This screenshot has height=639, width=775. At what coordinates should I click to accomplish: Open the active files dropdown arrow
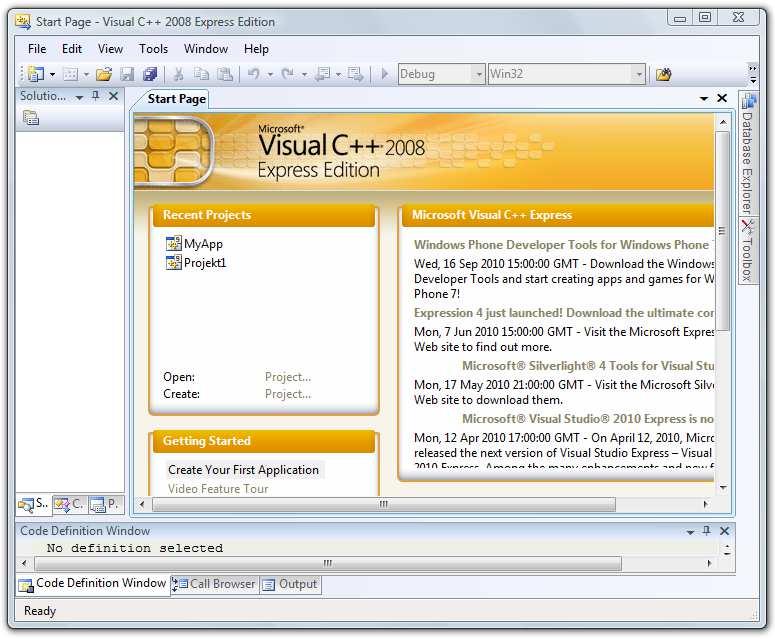pyautogui.click(x=704, y=98)
